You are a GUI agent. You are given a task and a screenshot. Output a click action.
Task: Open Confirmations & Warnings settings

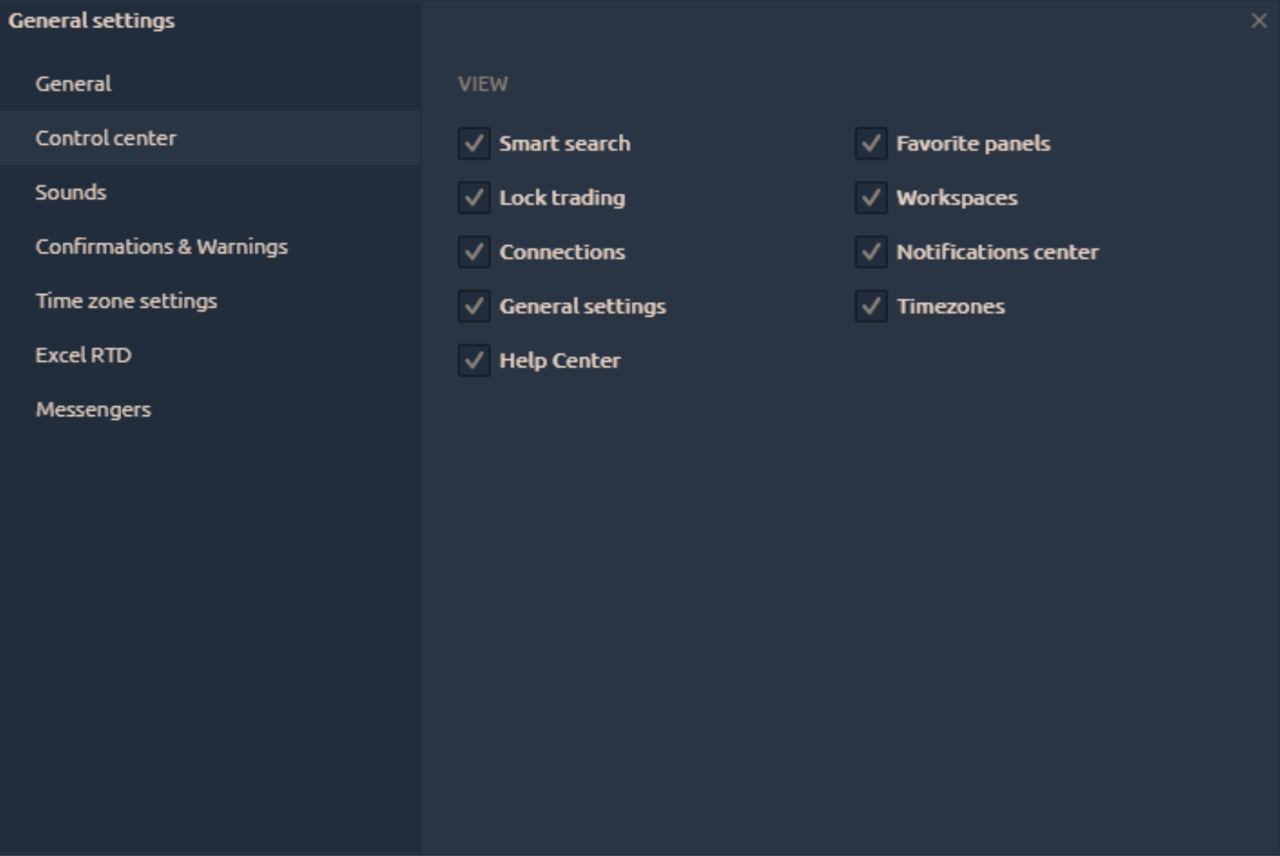coord(161,246)
